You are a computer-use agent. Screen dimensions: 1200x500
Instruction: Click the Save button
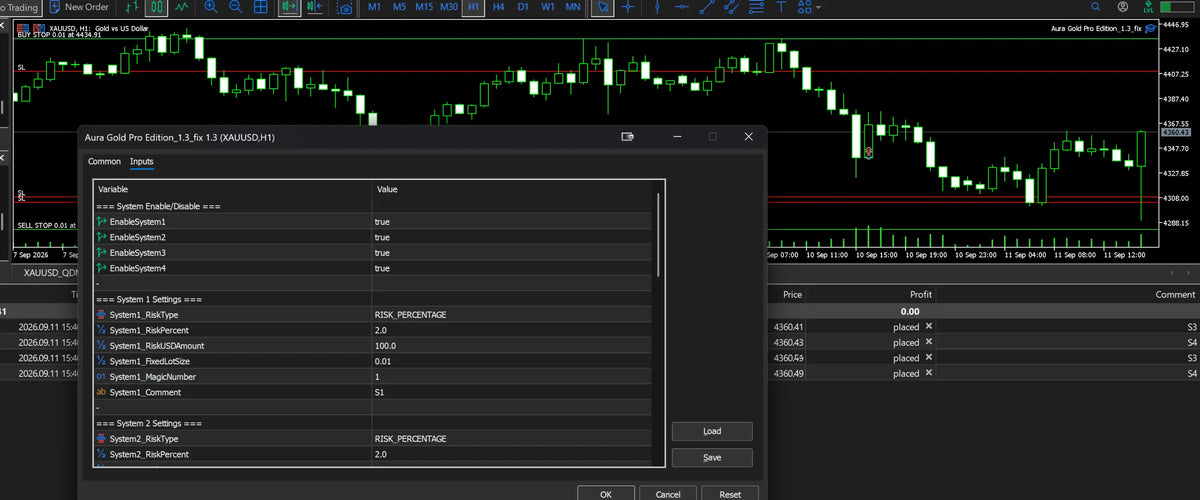point(712,457)
